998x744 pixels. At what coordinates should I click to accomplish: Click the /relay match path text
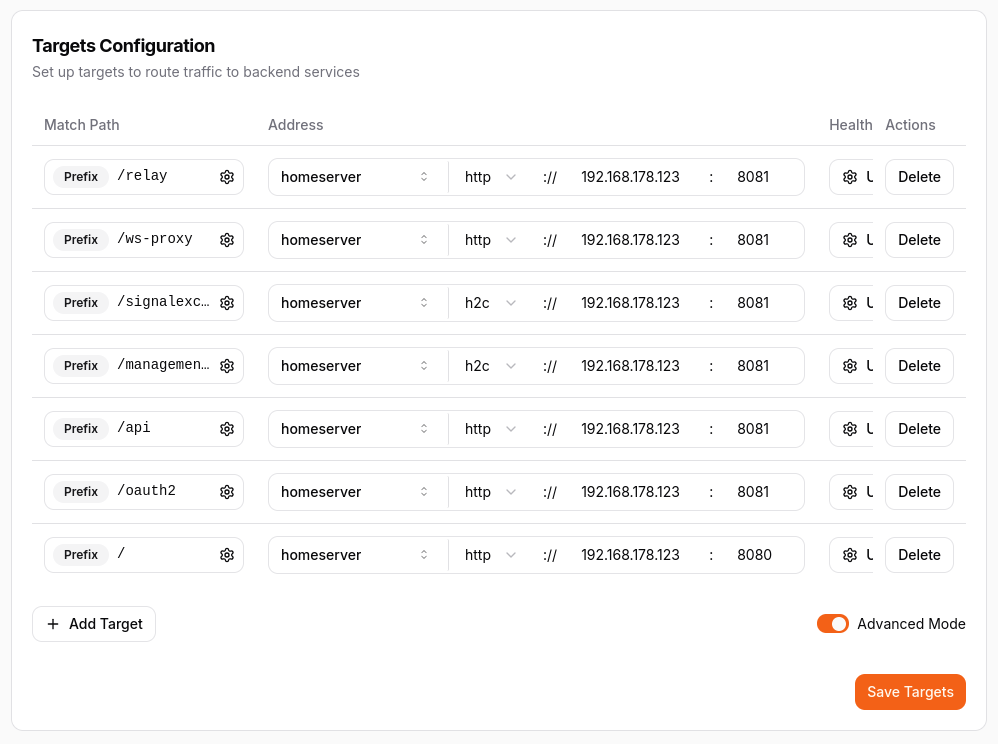pyautogui.click(x=143, y=177)
